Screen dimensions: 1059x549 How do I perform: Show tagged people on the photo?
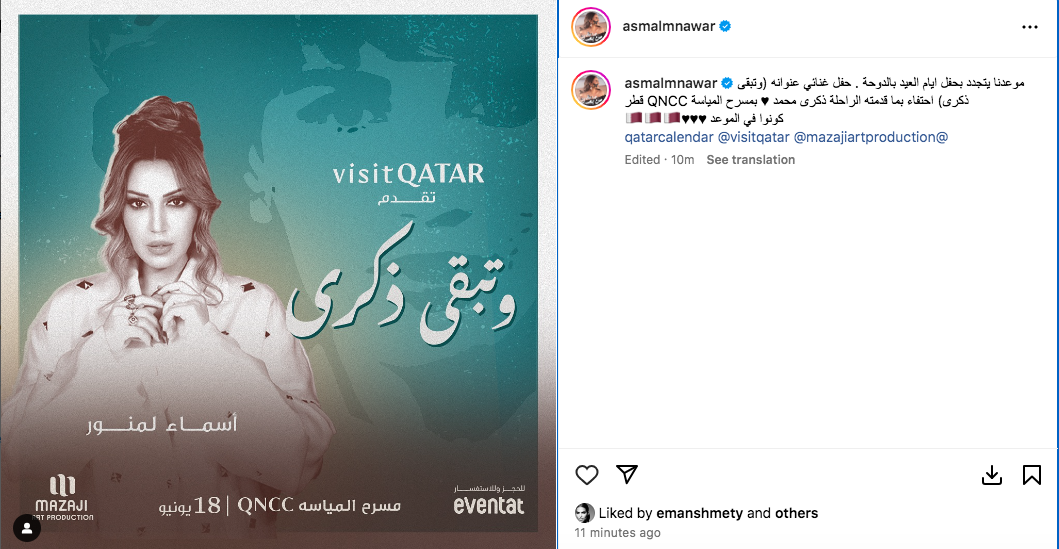coord(27,529)
